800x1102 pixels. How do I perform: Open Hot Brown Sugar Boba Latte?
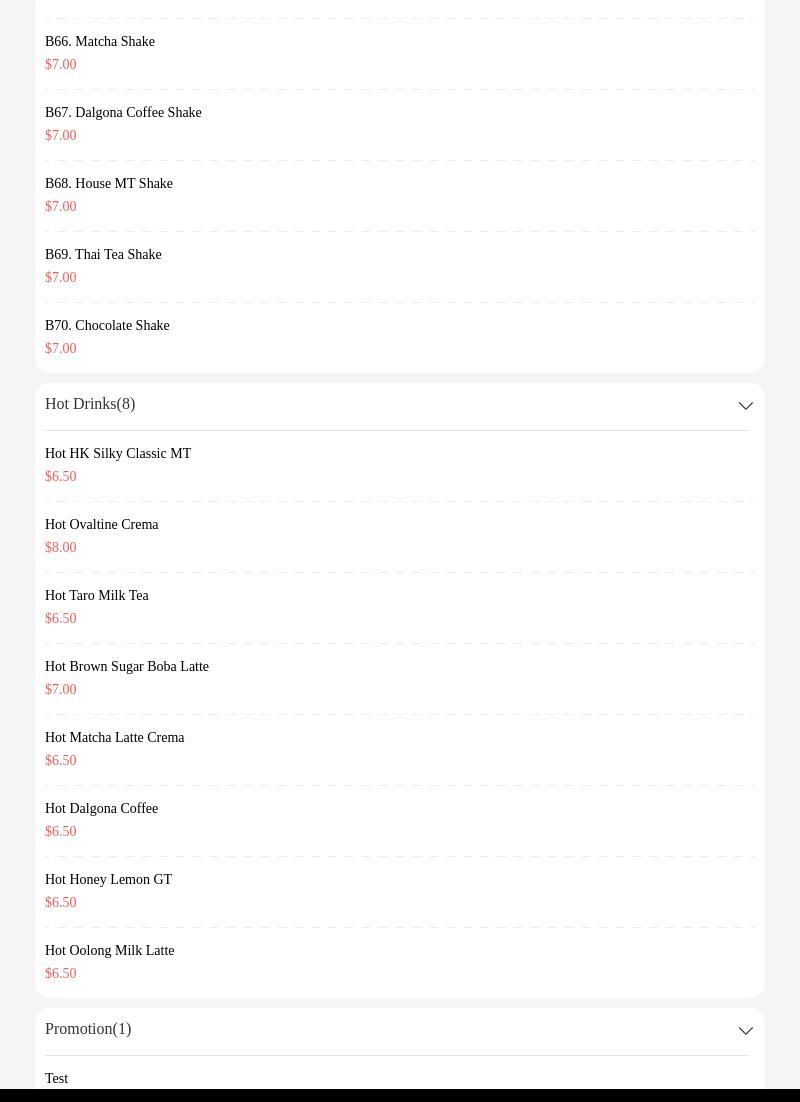(x=399, y=678)
